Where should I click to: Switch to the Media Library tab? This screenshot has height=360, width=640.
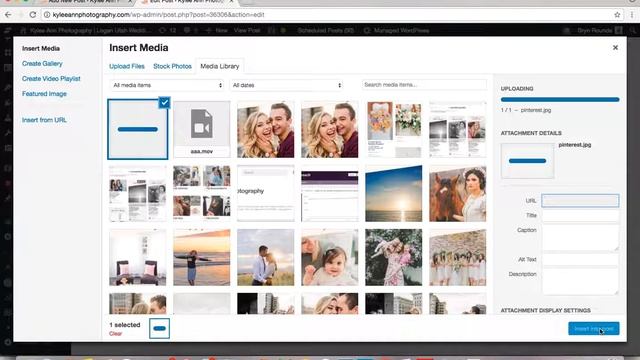pos(220,66)
